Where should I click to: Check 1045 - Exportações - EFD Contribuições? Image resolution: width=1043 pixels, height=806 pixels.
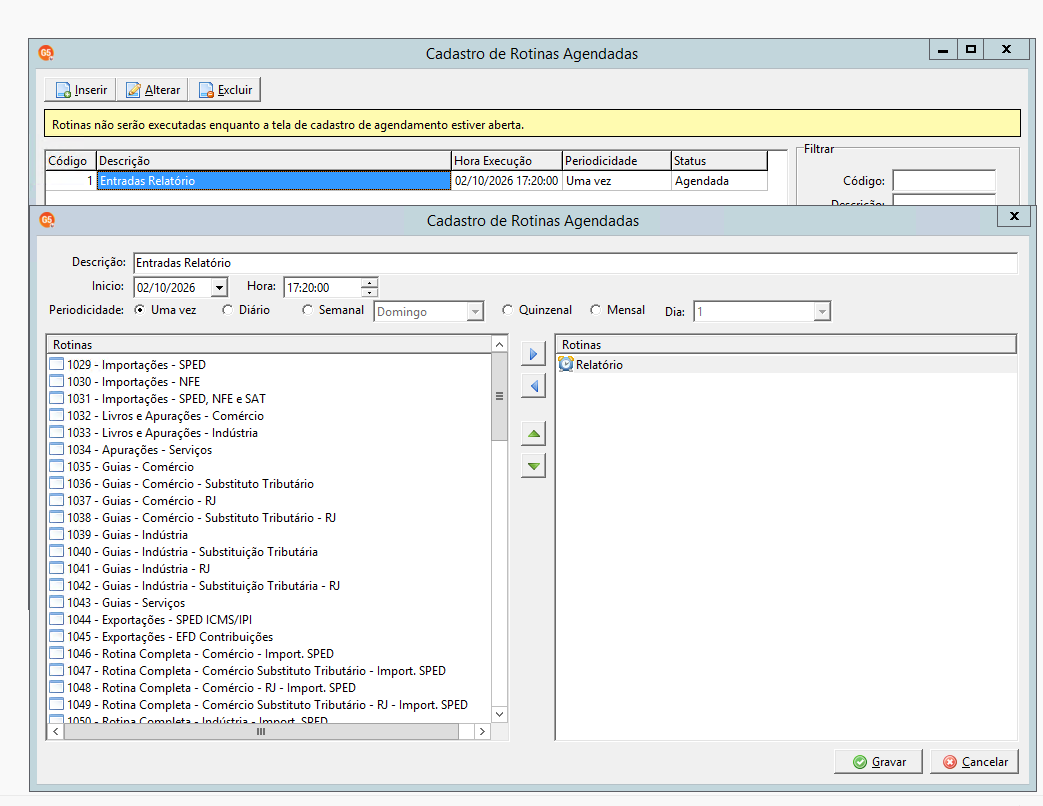click(x=57, y=636)
